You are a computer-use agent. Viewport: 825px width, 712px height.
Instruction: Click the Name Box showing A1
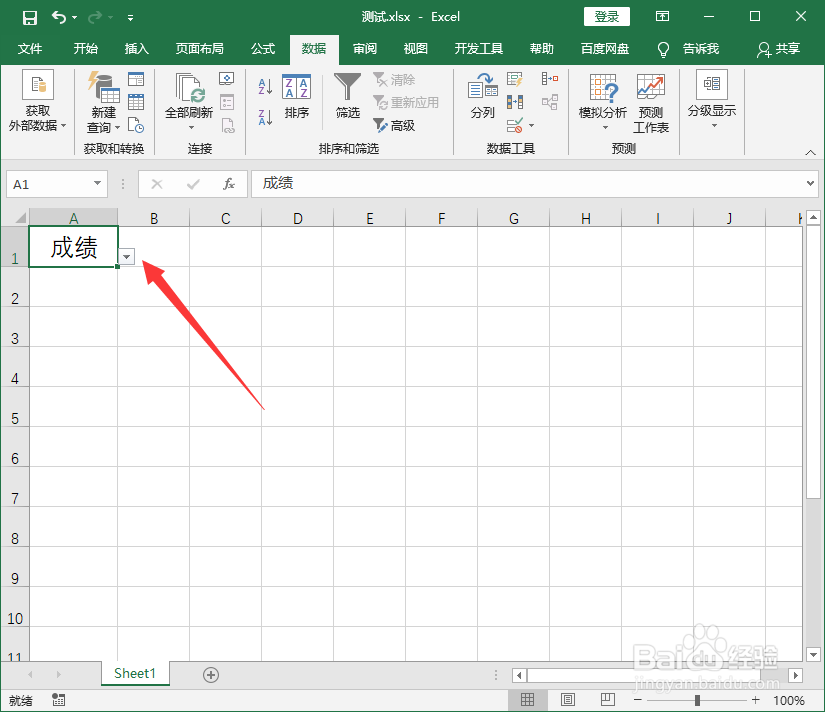(x=49, y=184)
